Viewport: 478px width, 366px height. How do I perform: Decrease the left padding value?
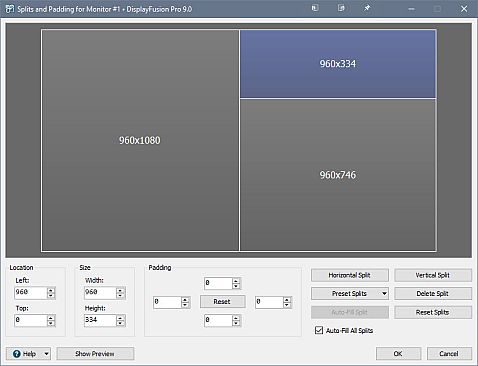pyautogui.click(x=185, y=305)
